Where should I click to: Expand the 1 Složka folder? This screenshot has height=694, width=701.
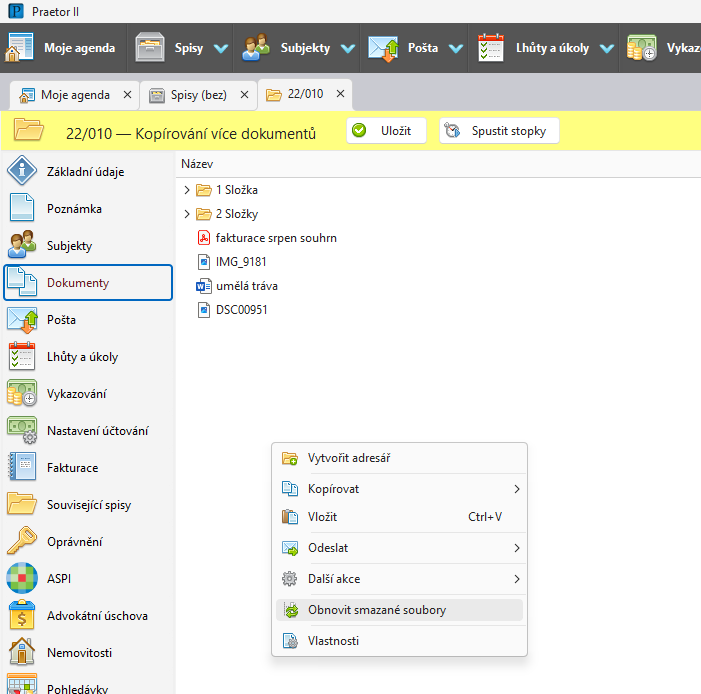187,190
